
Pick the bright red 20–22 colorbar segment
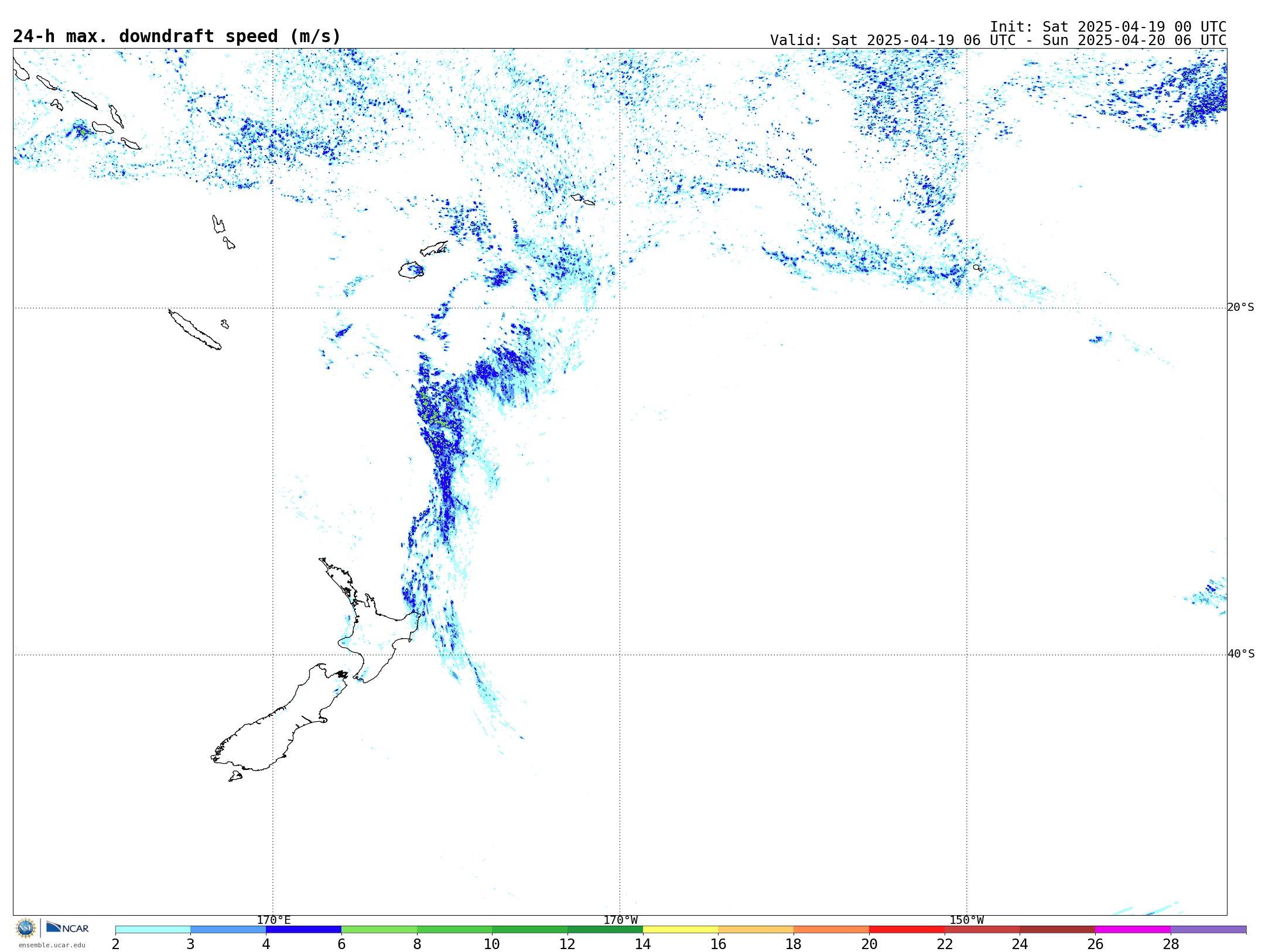click(907, 930)
